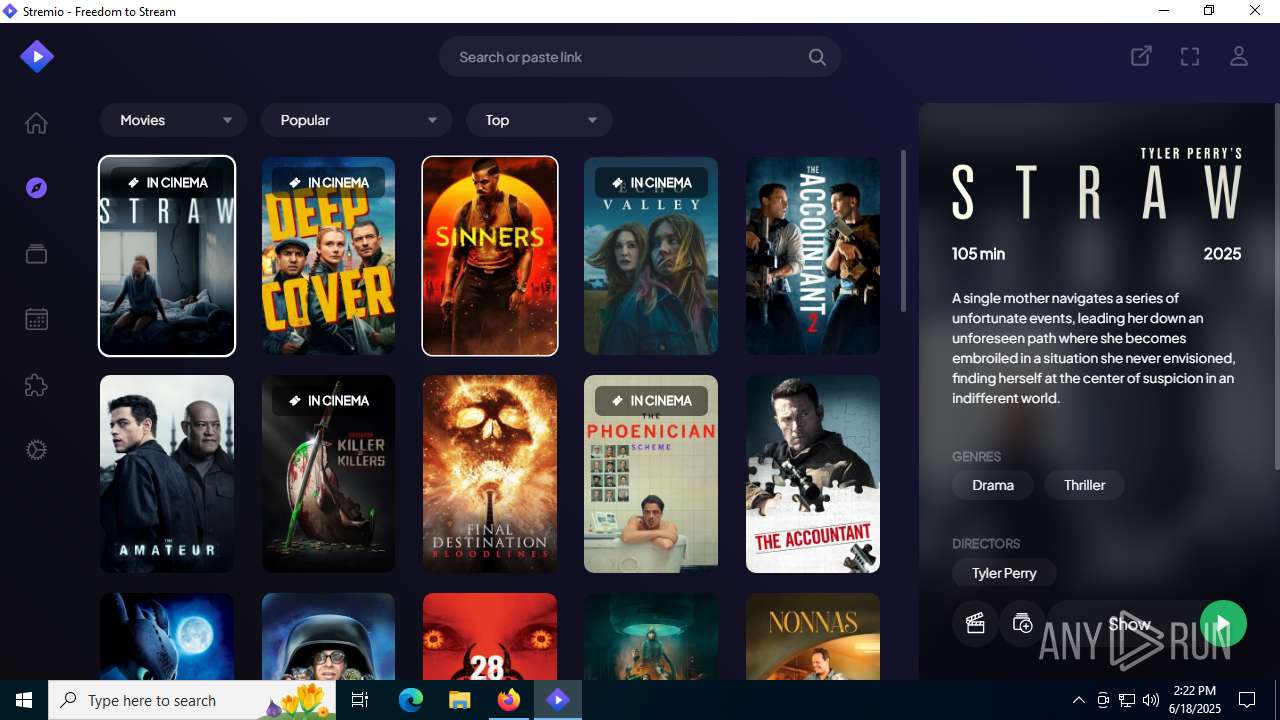Toggle fullscreen mode icon
The image size is (1280, 720).
pos(1190,57)
